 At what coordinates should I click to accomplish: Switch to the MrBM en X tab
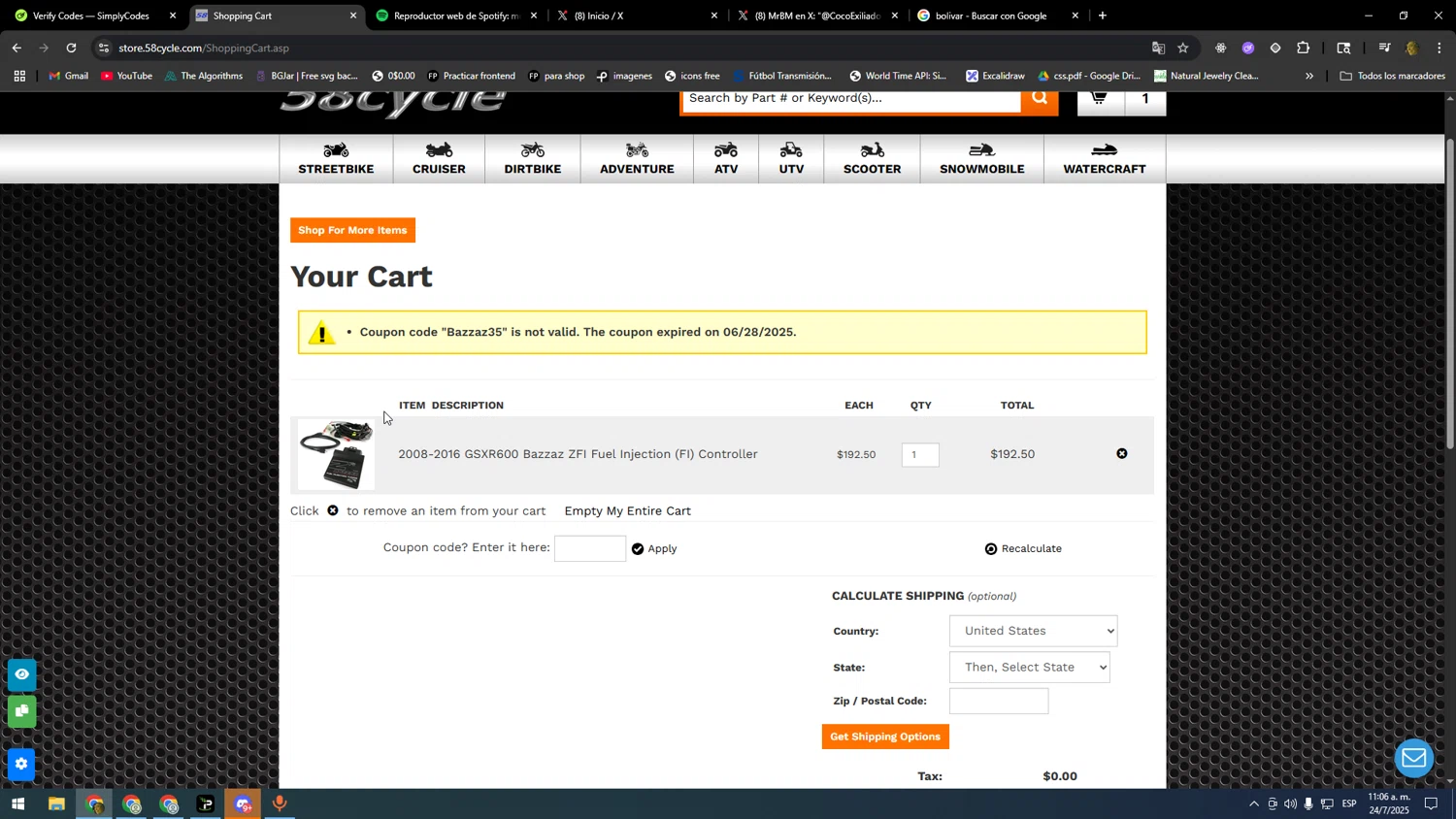[817, 16]
